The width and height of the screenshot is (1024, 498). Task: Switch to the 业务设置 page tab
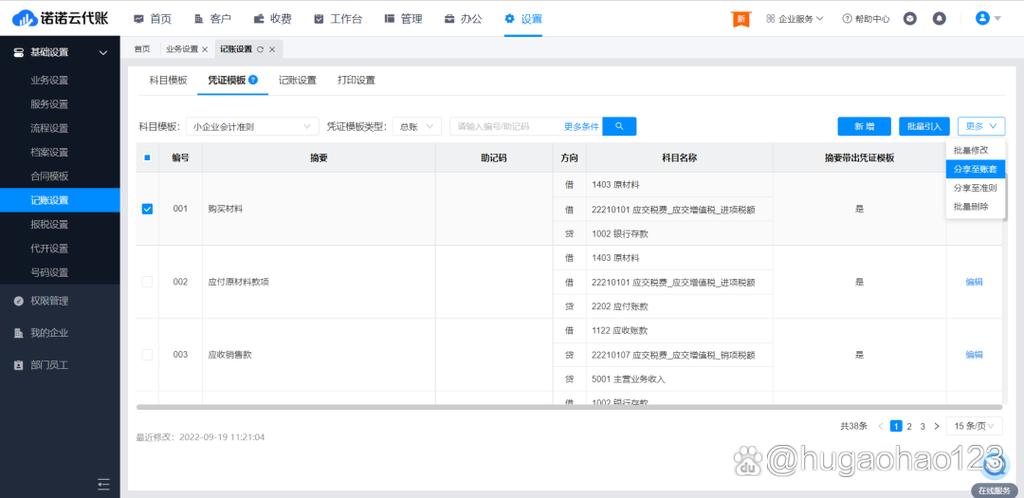[182, 49]
